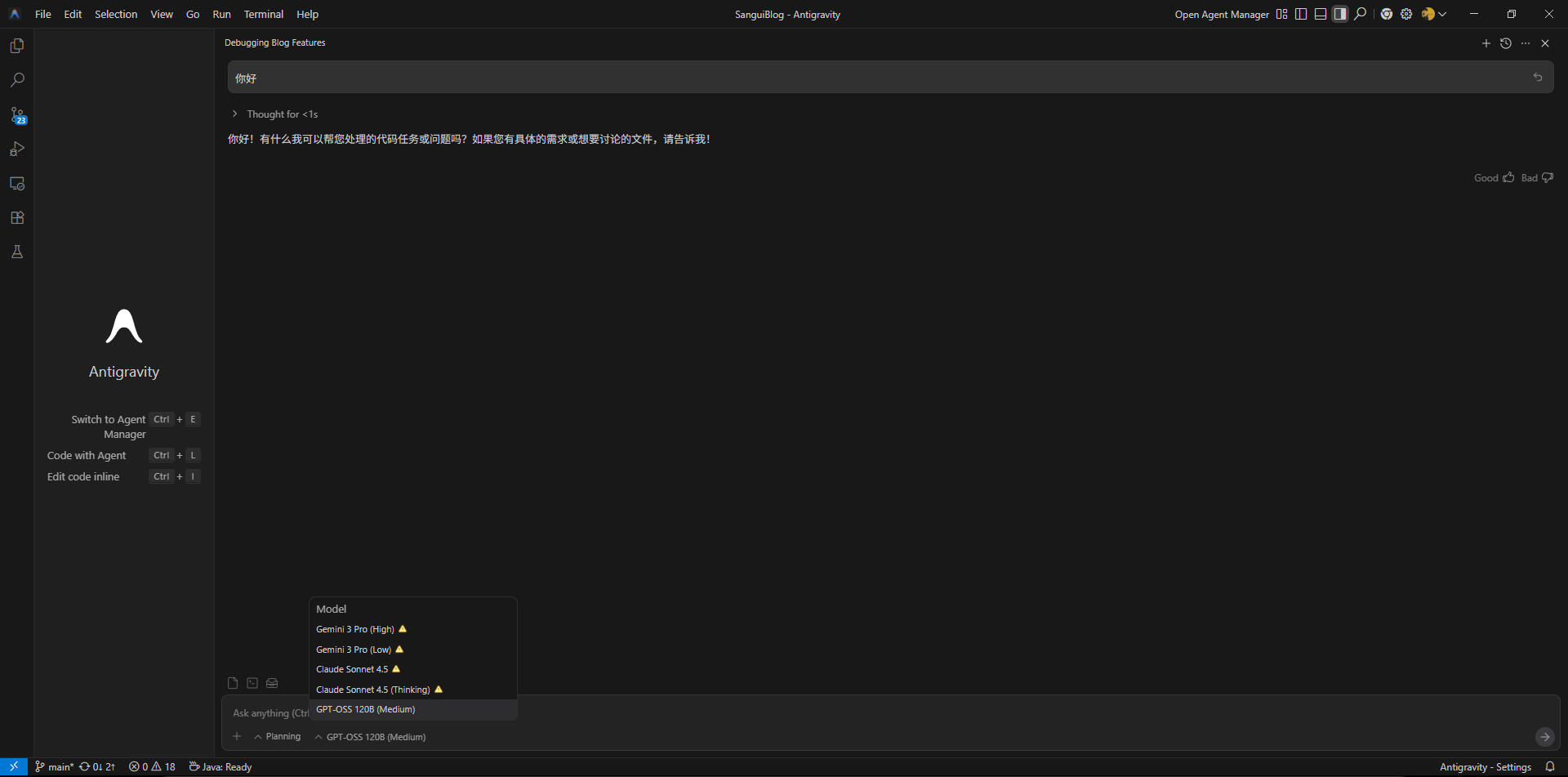Open the Planning mode dropdown
The height and width of the screenshot is (777, 1568).
point(278,737)
